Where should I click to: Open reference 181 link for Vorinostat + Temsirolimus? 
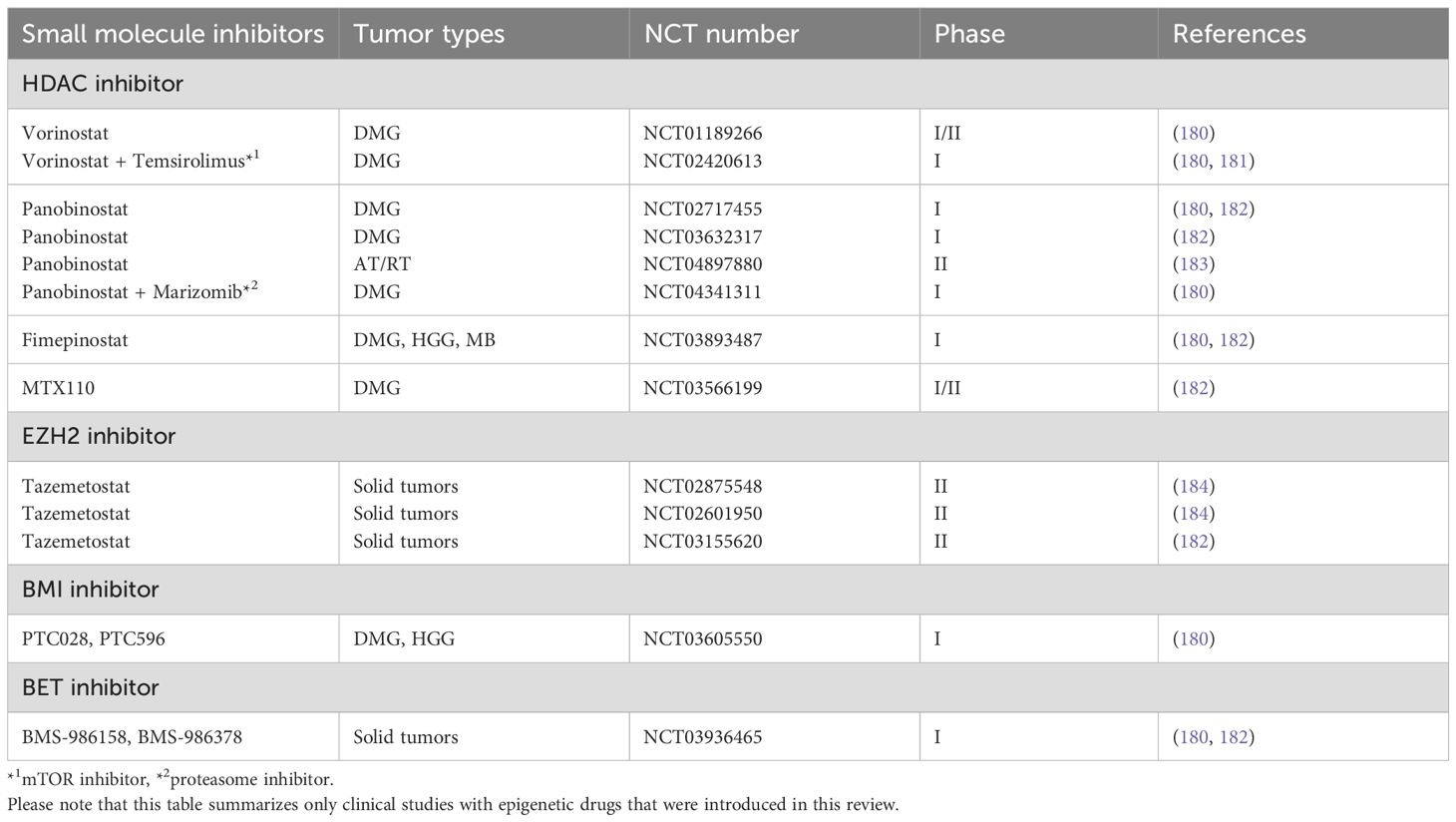[1234, 161]
